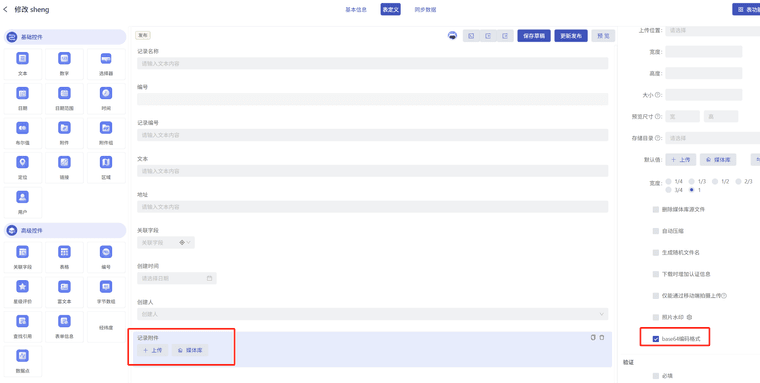Select the 富文本 rich text control
Viewport: 760px width, 383px height.
(x=64, y=292)
